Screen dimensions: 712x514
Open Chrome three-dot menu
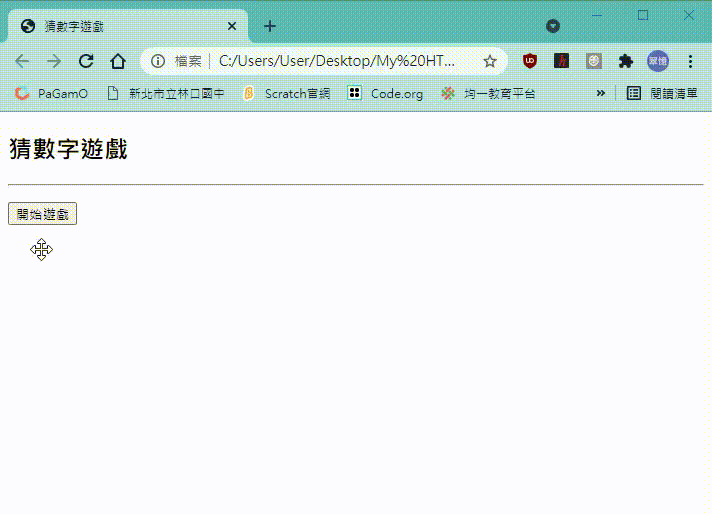[690, 61]
